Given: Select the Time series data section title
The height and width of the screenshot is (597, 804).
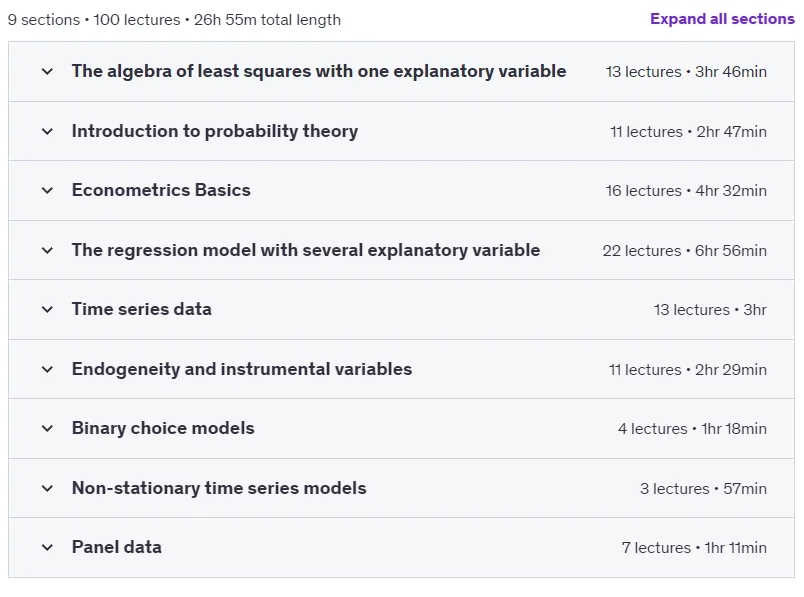Looking at the screenshot, I should 142,309.
